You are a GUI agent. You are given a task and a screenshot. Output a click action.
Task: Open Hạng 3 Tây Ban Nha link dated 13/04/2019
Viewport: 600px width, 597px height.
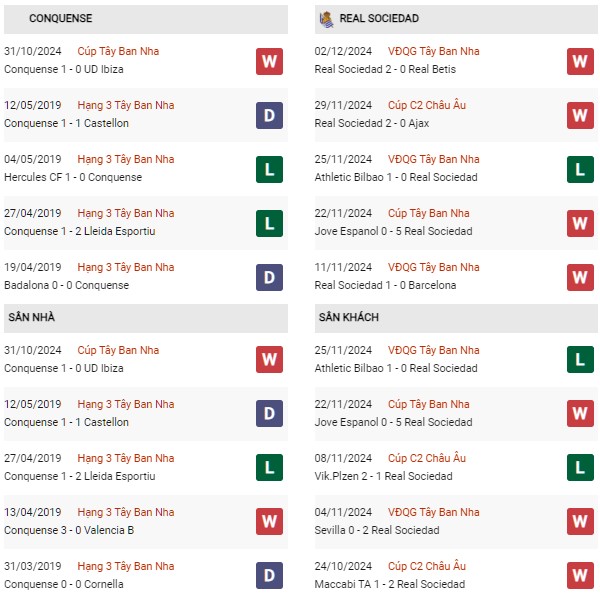click(x=126, y=512)
